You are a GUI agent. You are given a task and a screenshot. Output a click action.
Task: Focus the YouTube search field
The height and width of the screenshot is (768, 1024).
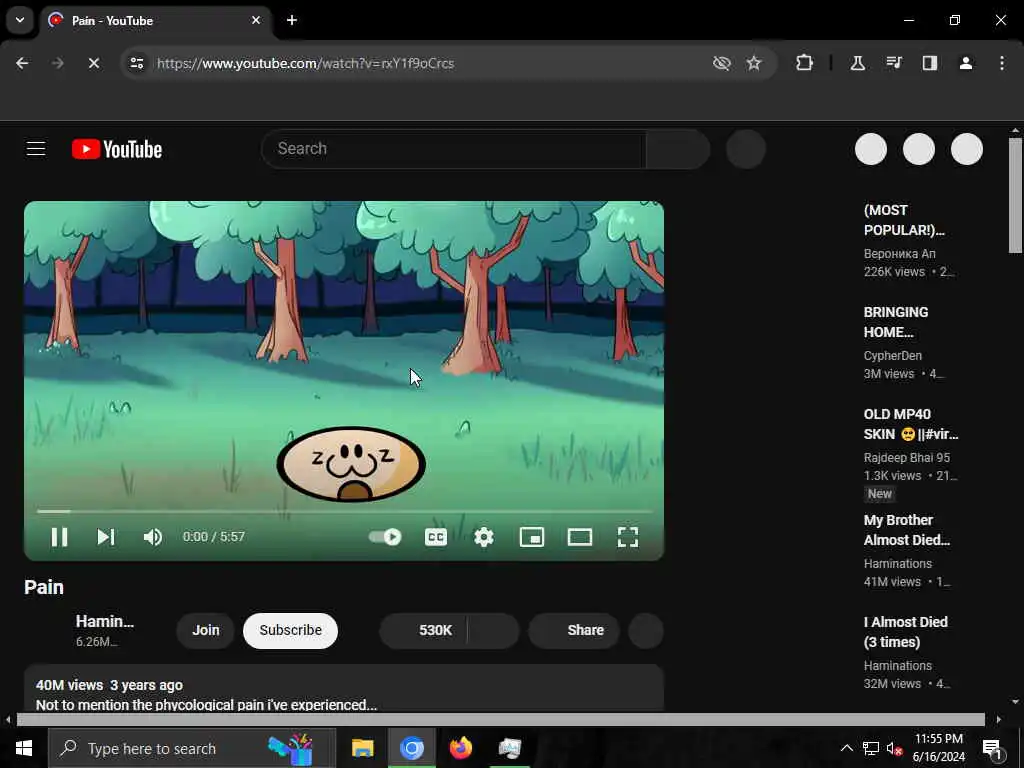pos(453,149)
